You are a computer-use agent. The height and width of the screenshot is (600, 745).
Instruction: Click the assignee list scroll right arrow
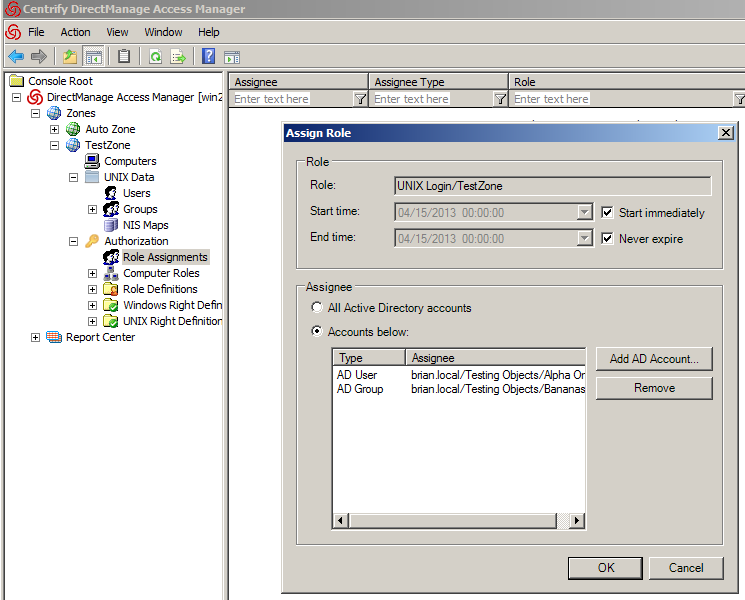pyautogui.click(x=577, y=521)
